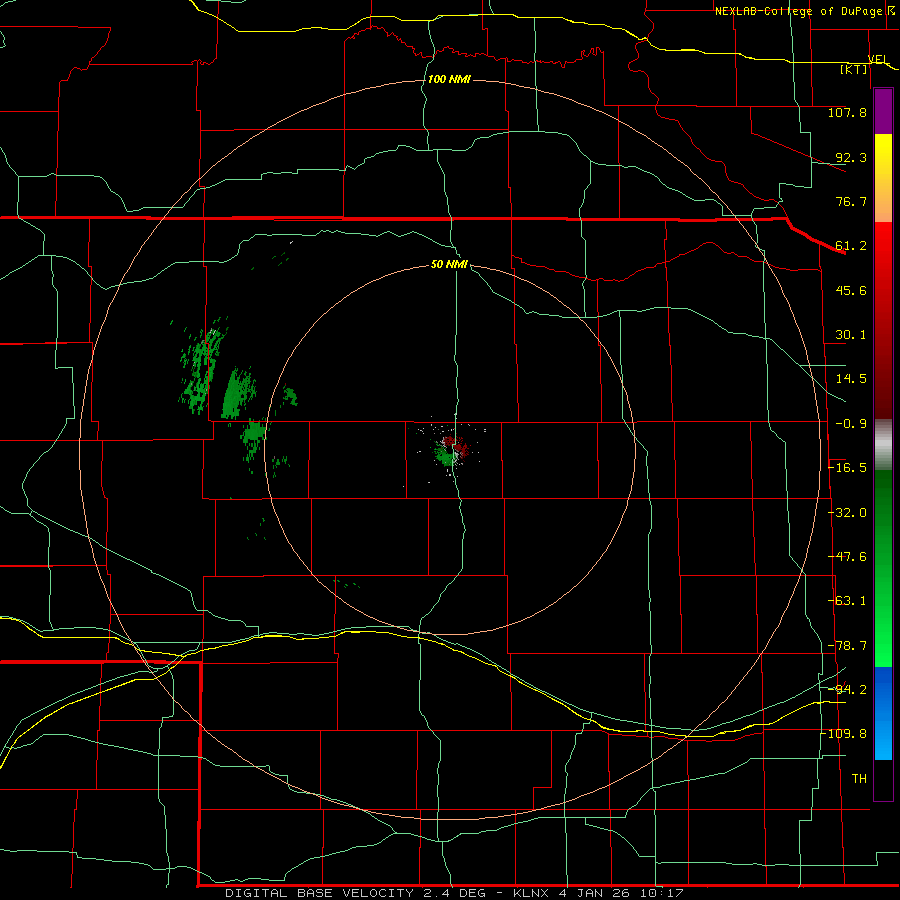Click the blue segment of velocity color bar
900x900 pixels.
pyautogui.click(x=883, y=713)
